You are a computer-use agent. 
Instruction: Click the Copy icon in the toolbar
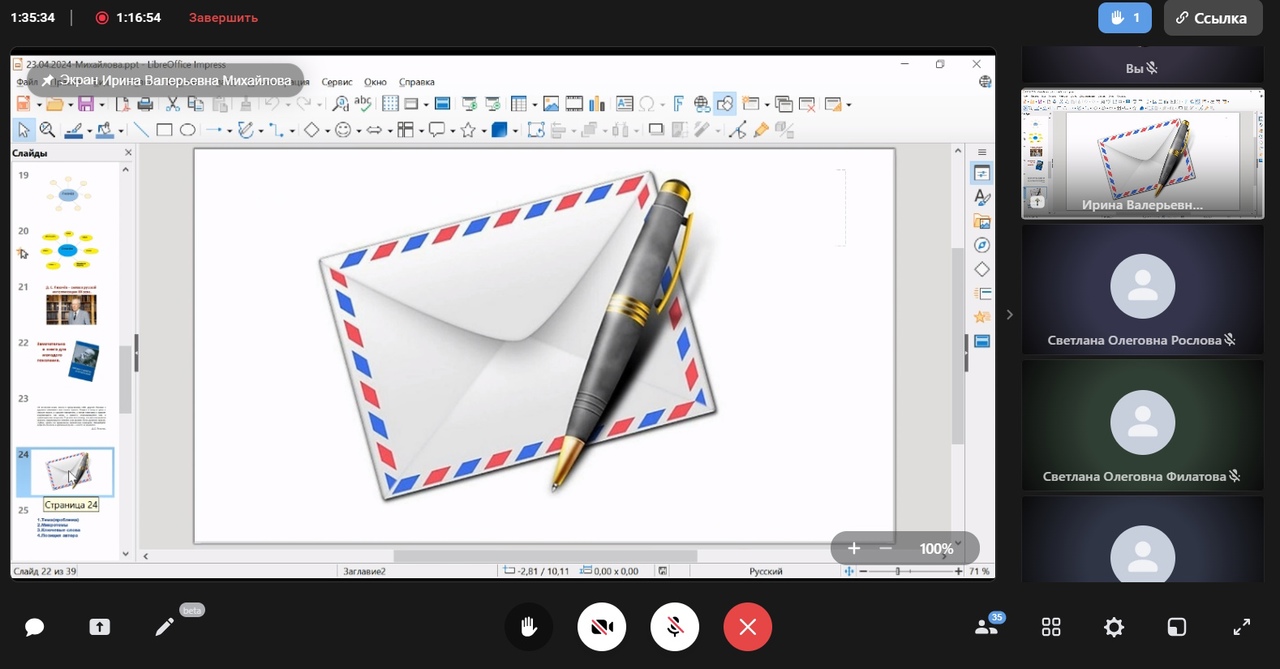[196, 104]
